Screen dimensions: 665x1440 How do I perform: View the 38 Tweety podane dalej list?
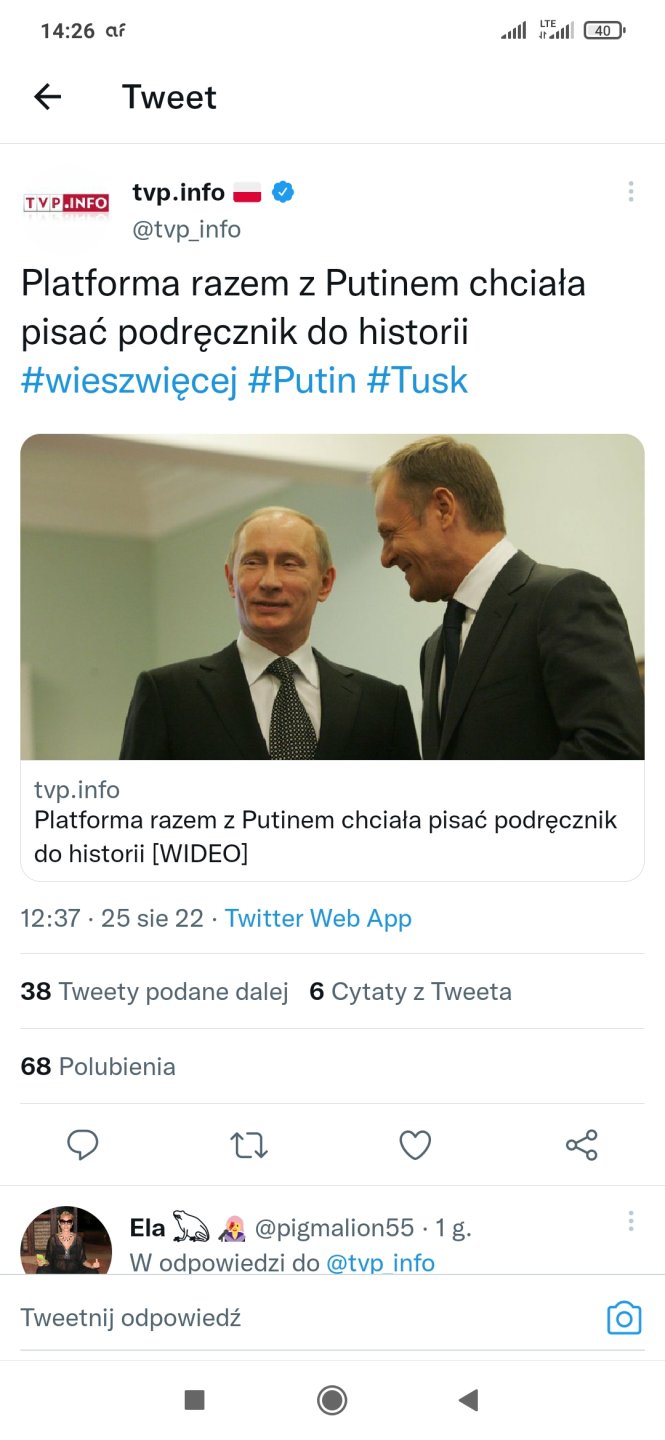pos(155,992)
